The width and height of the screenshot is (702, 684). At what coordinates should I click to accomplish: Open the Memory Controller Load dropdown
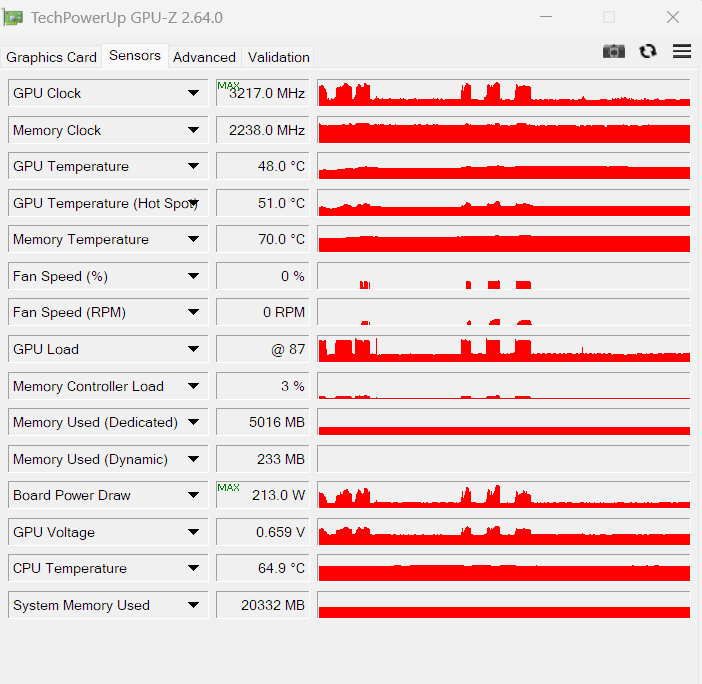193,386
